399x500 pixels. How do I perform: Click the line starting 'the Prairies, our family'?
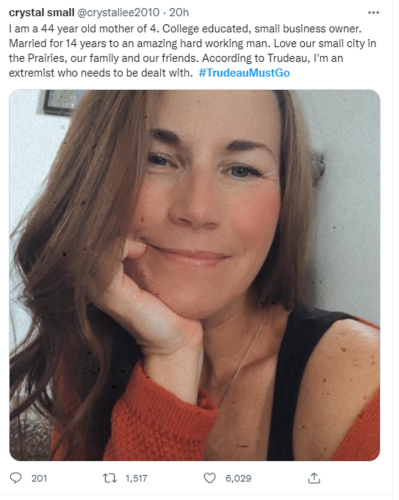[x=176, y=58]
